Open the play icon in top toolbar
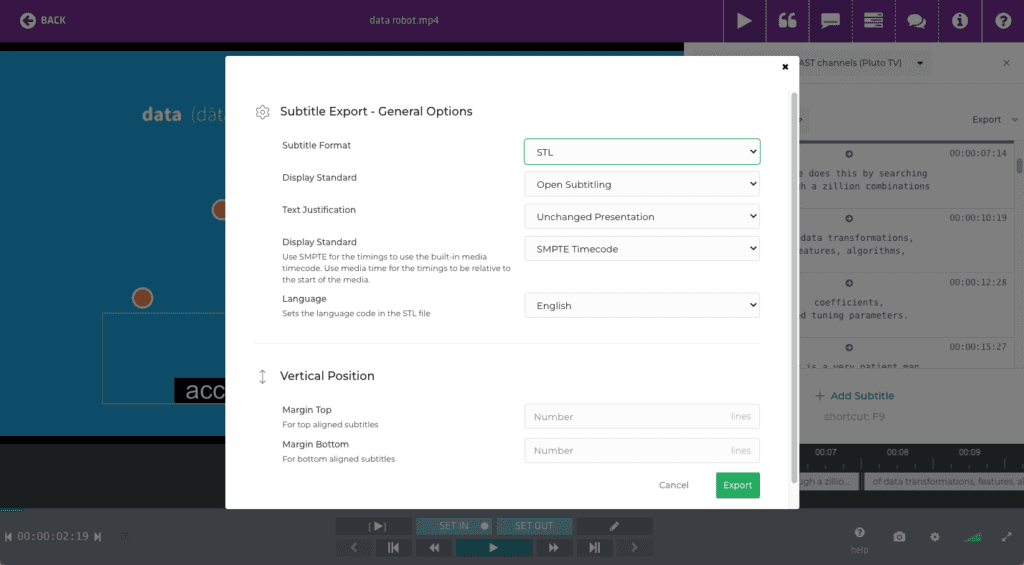This screenshot has width=1024, height=565. [x=744, y=21]
